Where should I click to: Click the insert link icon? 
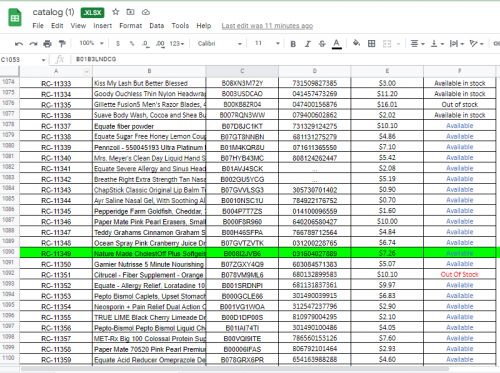(x=496, y=44)
